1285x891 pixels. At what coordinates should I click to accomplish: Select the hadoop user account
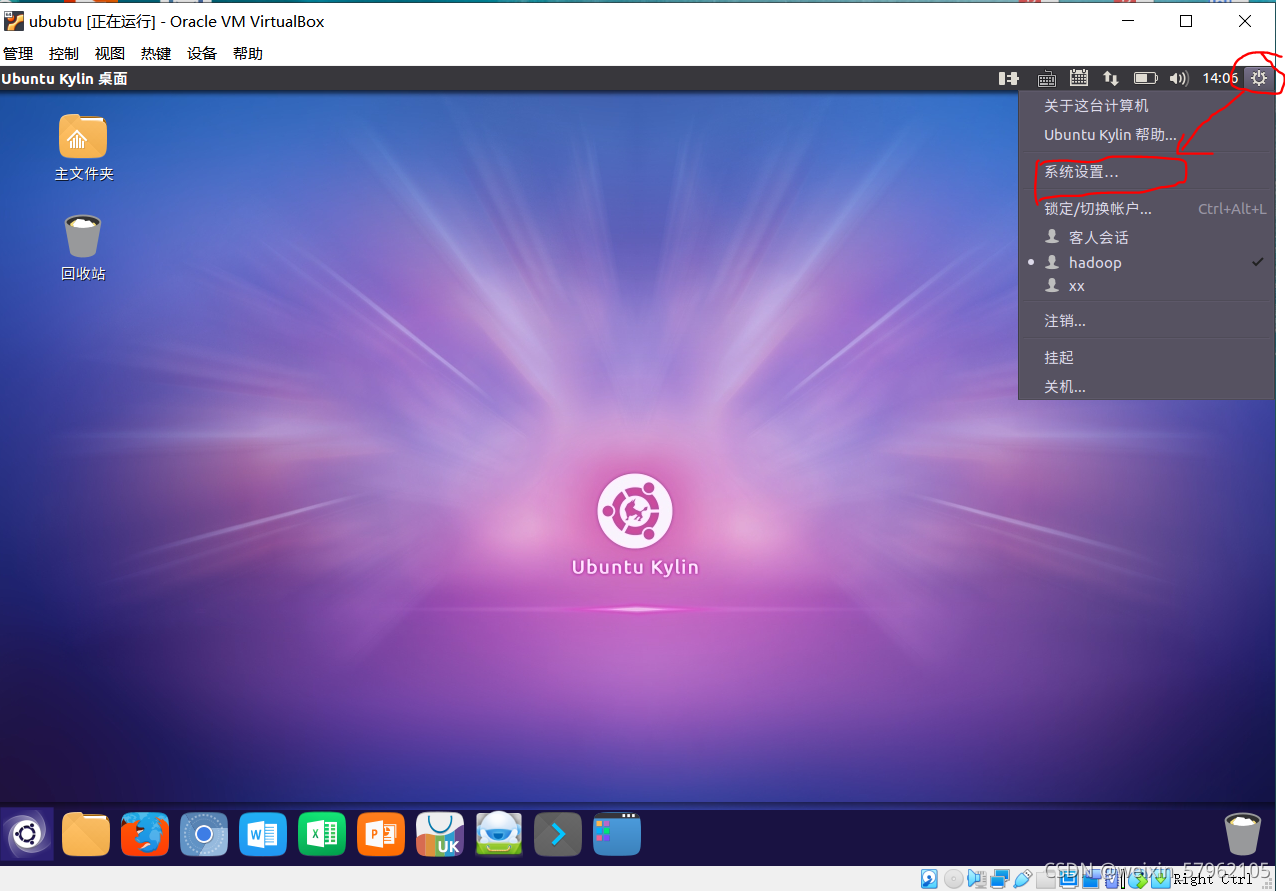(x=1146, y=263)
